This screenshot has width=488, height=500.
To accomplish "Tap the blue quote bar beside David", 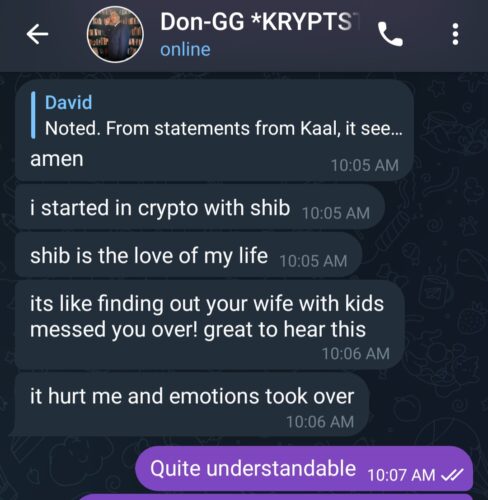I will (33, 115).
